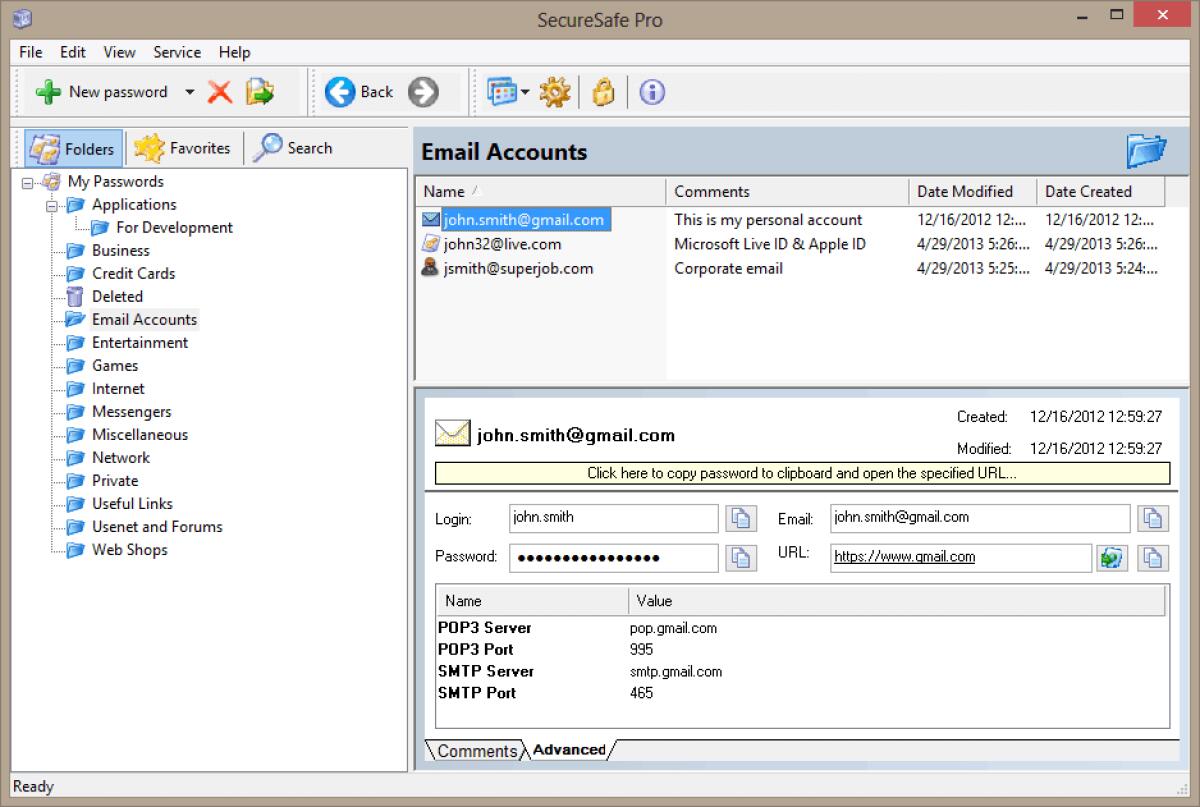Image resolution: width=1200 pixels, height=807 pixels.
Task: Click the https://www.gmail.com link
Action: click(x=905, y=555)
